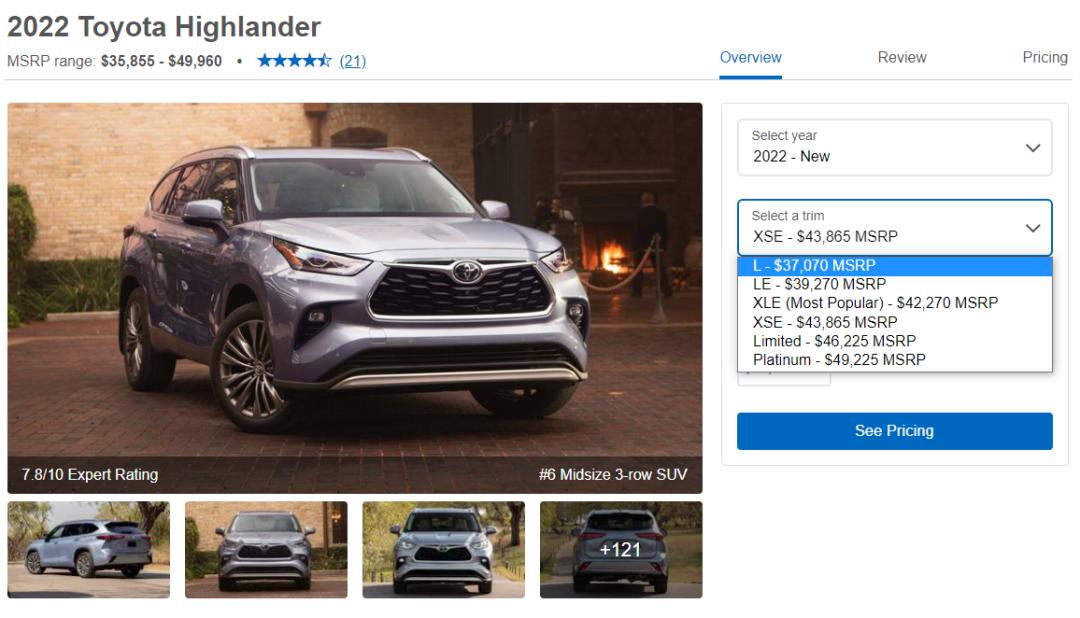The width and height of the screenshot is (1080, 618).
Task: Click the Select year chevron arrow
Action: click(1032, 148)
